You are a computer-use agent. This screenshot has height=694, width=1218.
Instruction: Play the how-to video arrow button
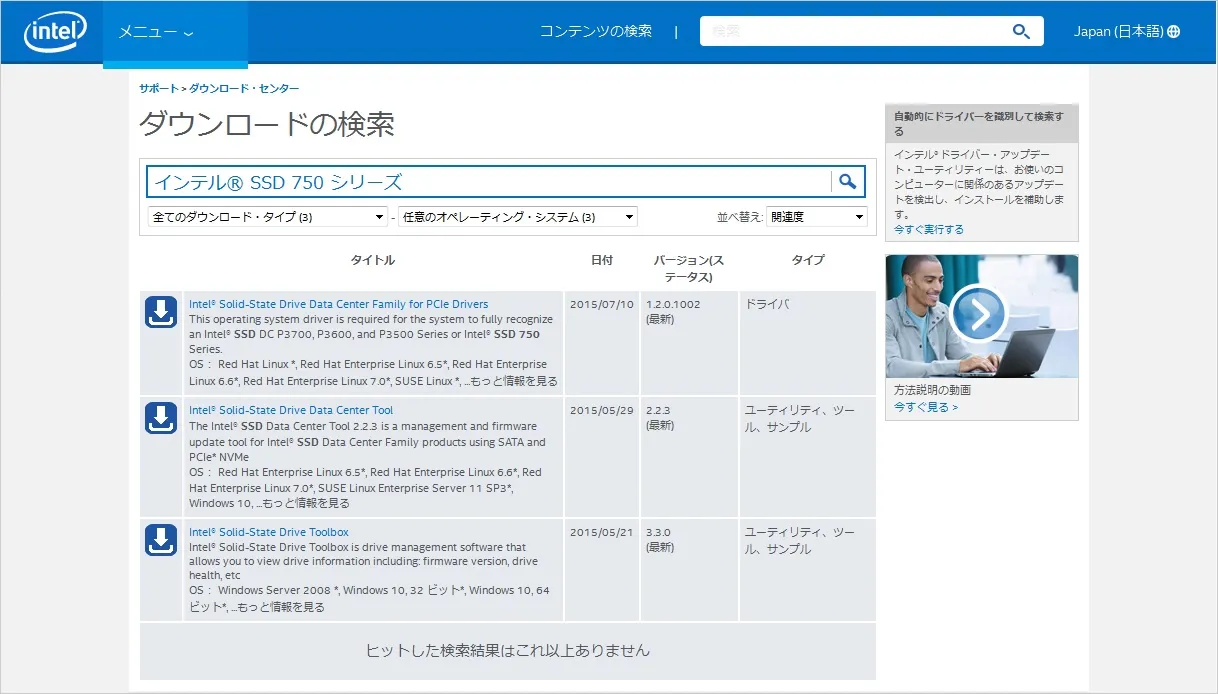979,314
